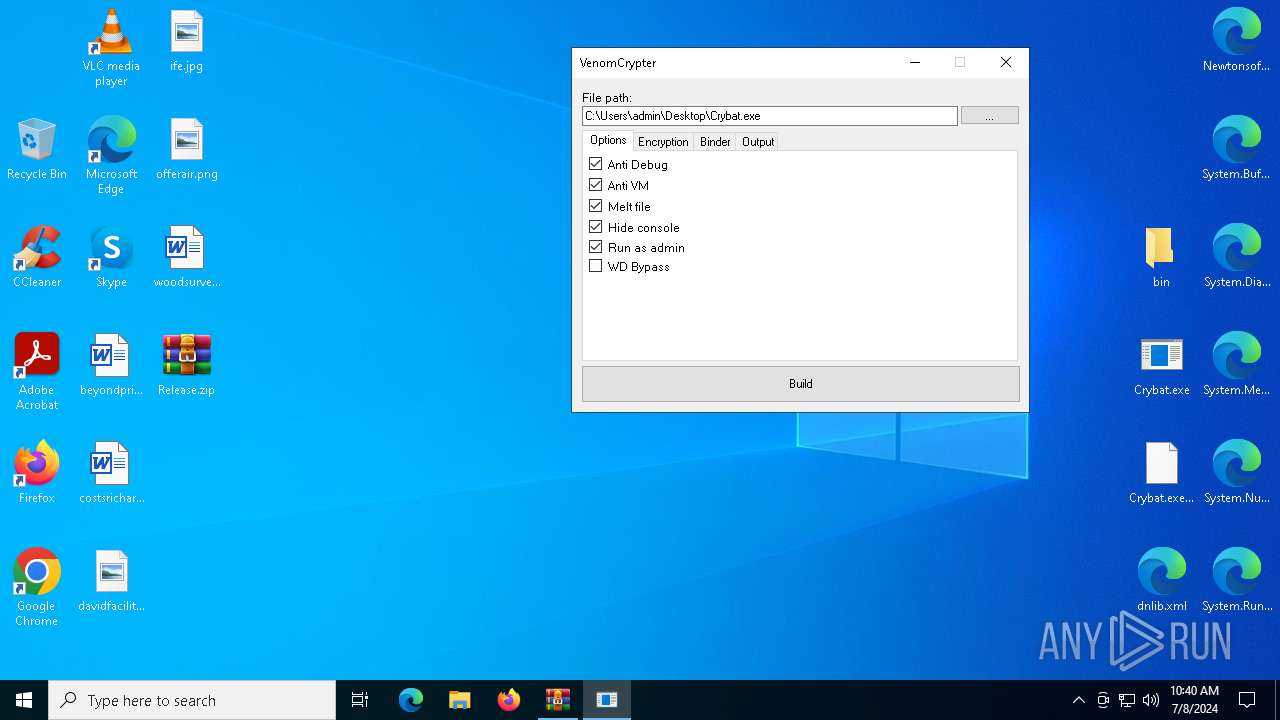The width and height of the screenshot is (1280, 720).
Task: Select the costsrichar Word document
Action: click(111, 472)
